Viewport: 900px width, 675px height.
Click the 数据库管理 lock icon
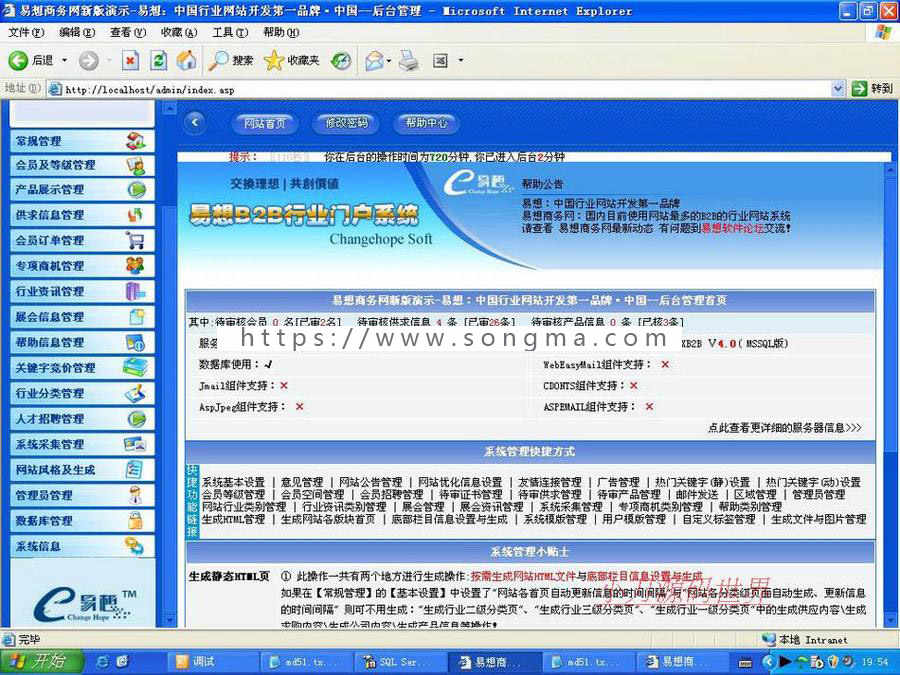tap(135, 520)
